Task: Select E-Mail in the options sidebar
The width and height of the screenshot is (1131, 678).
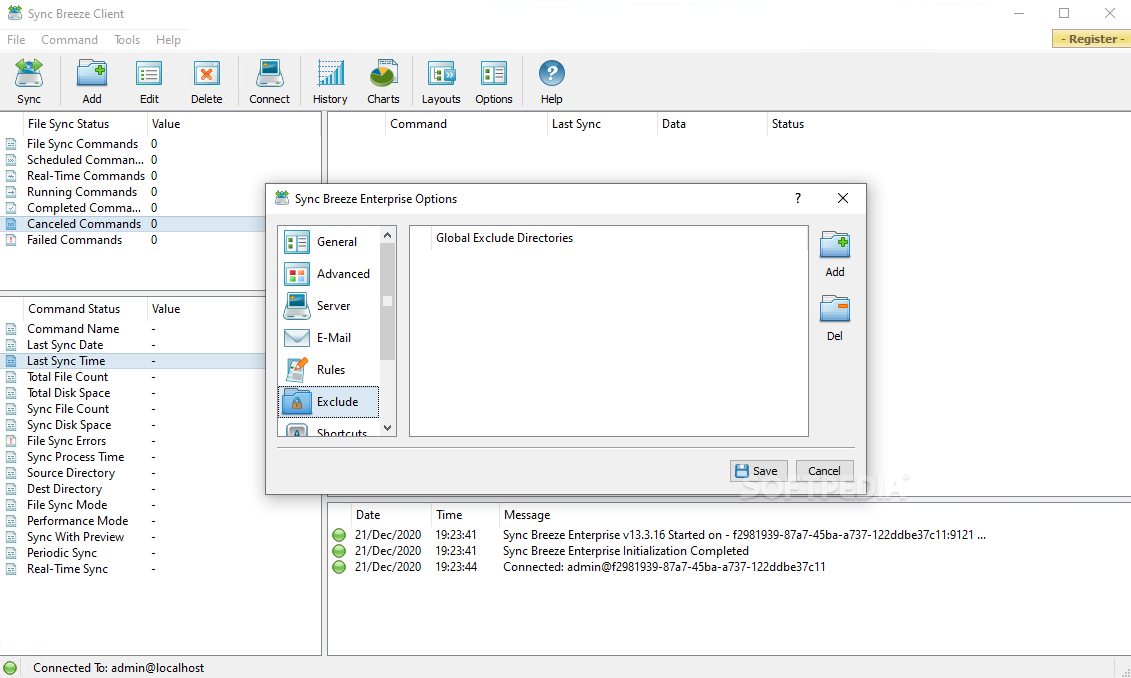Action: point(329,338)
